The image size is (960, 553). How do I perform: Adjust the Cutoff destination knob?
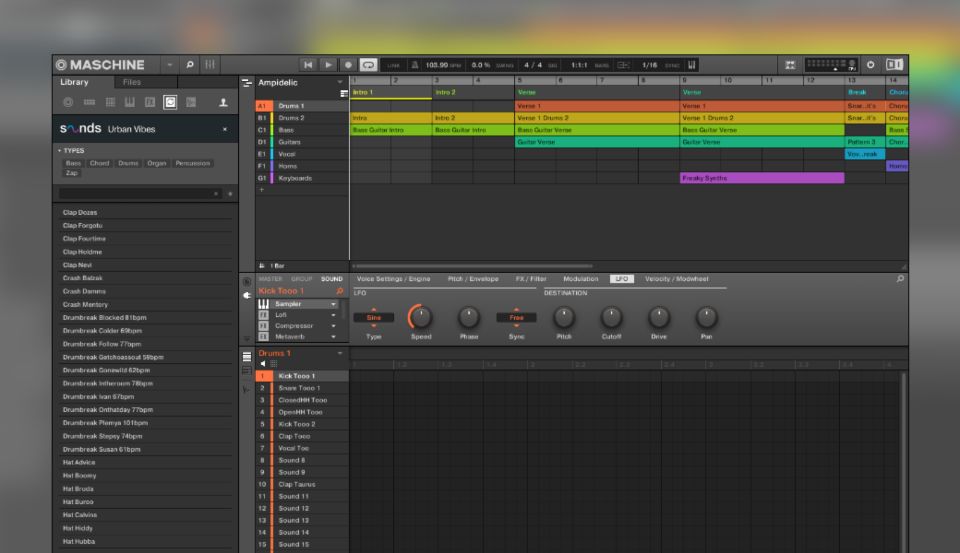tap(611, 317)
